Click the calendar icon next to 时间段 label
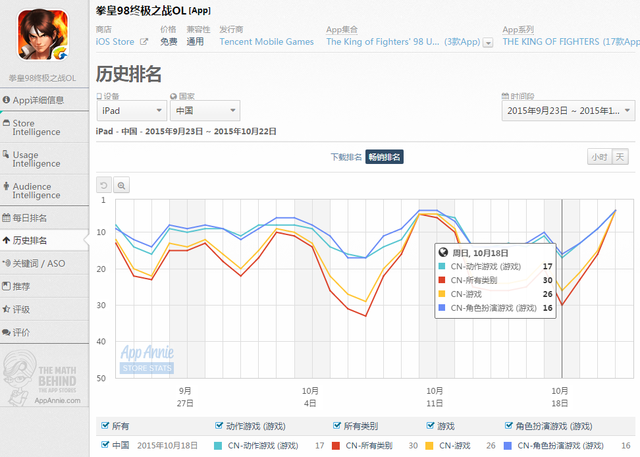The height and width of the screenshot is (457, 640). coord(505,96)
